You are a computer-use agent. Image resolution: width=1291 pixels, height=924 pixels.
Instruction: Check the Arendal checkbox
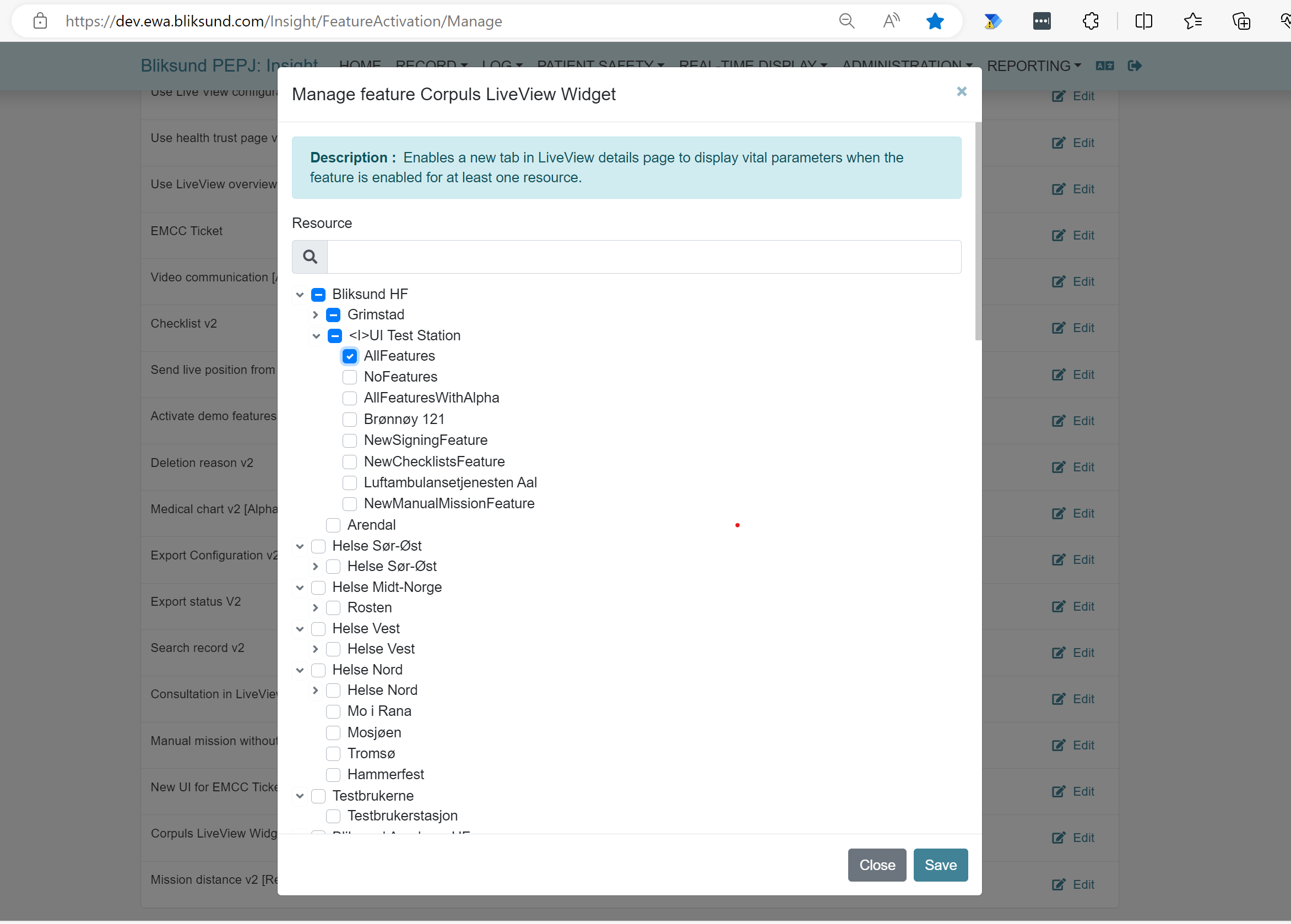(x=333, y=525)
